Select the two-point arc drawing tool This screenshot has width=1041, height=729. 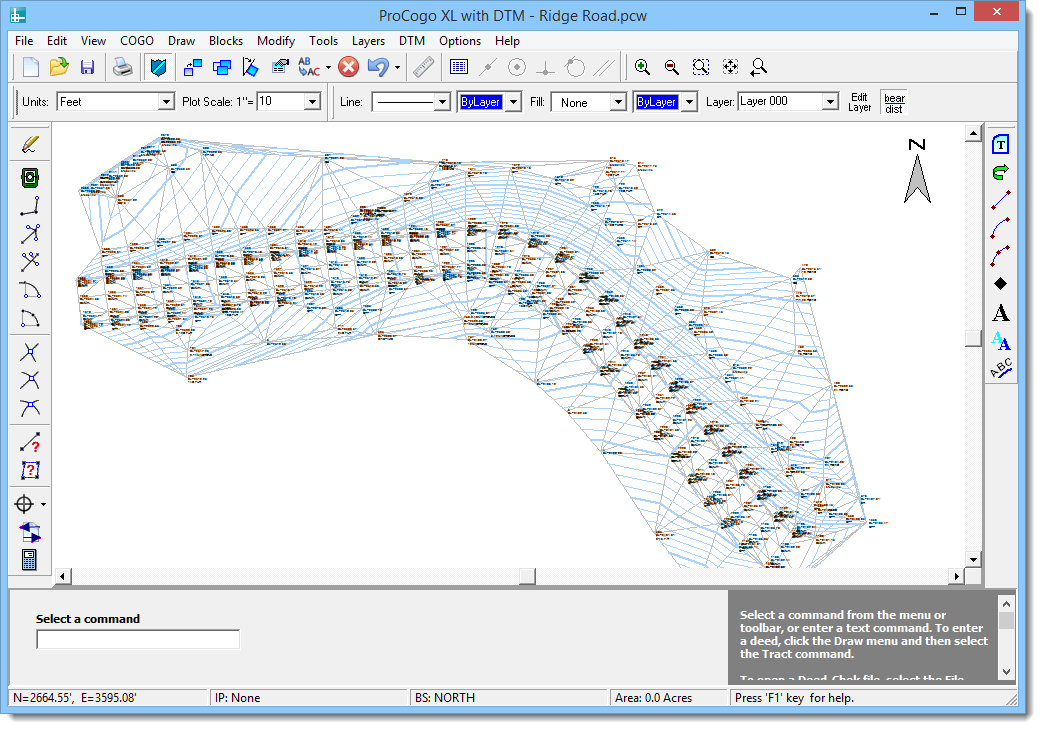coord(1001,228)
